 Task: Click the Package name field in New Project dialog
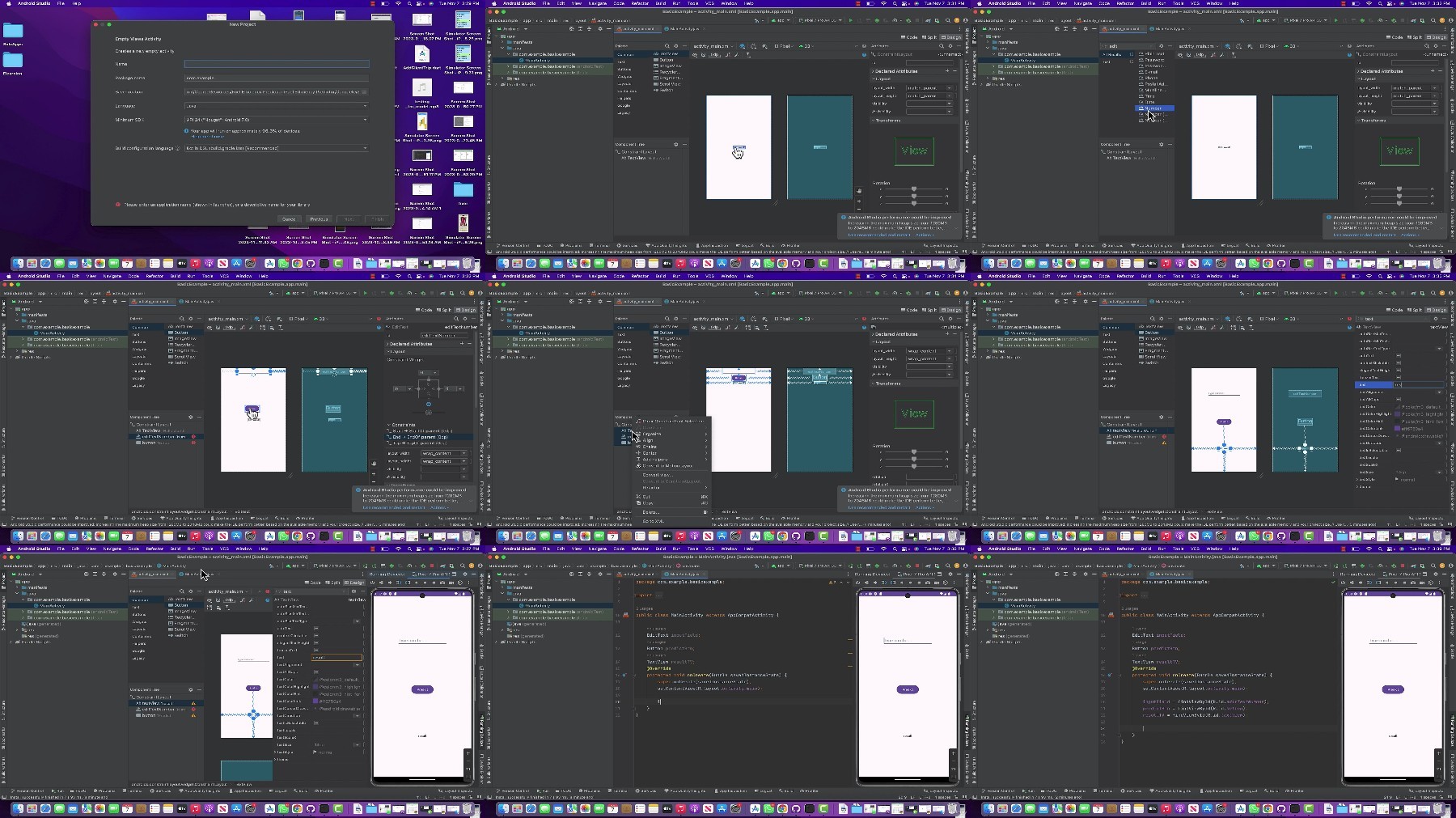(277, 78)
